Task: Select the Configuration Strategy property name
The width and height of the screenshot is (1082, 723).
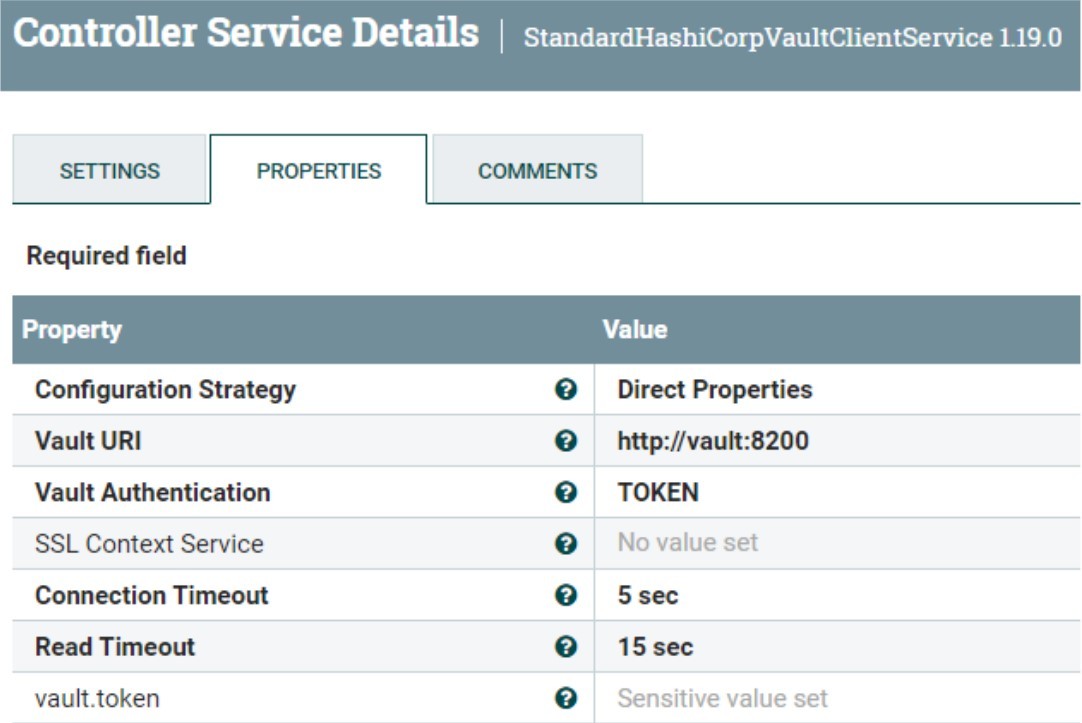Action: click(x=166, y=390)
